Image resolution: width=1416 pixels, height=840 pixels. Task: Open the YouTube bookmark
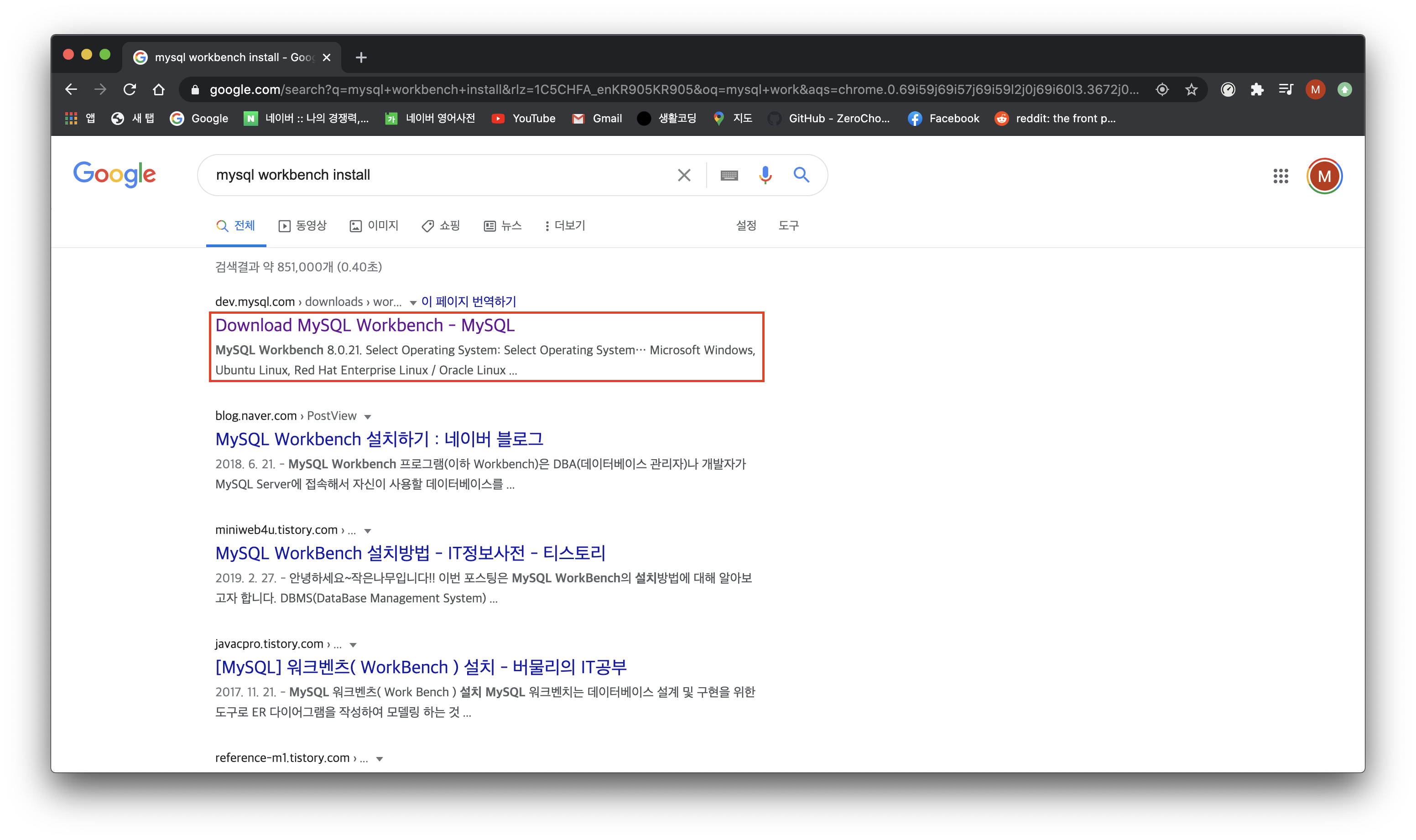point(523,118)
